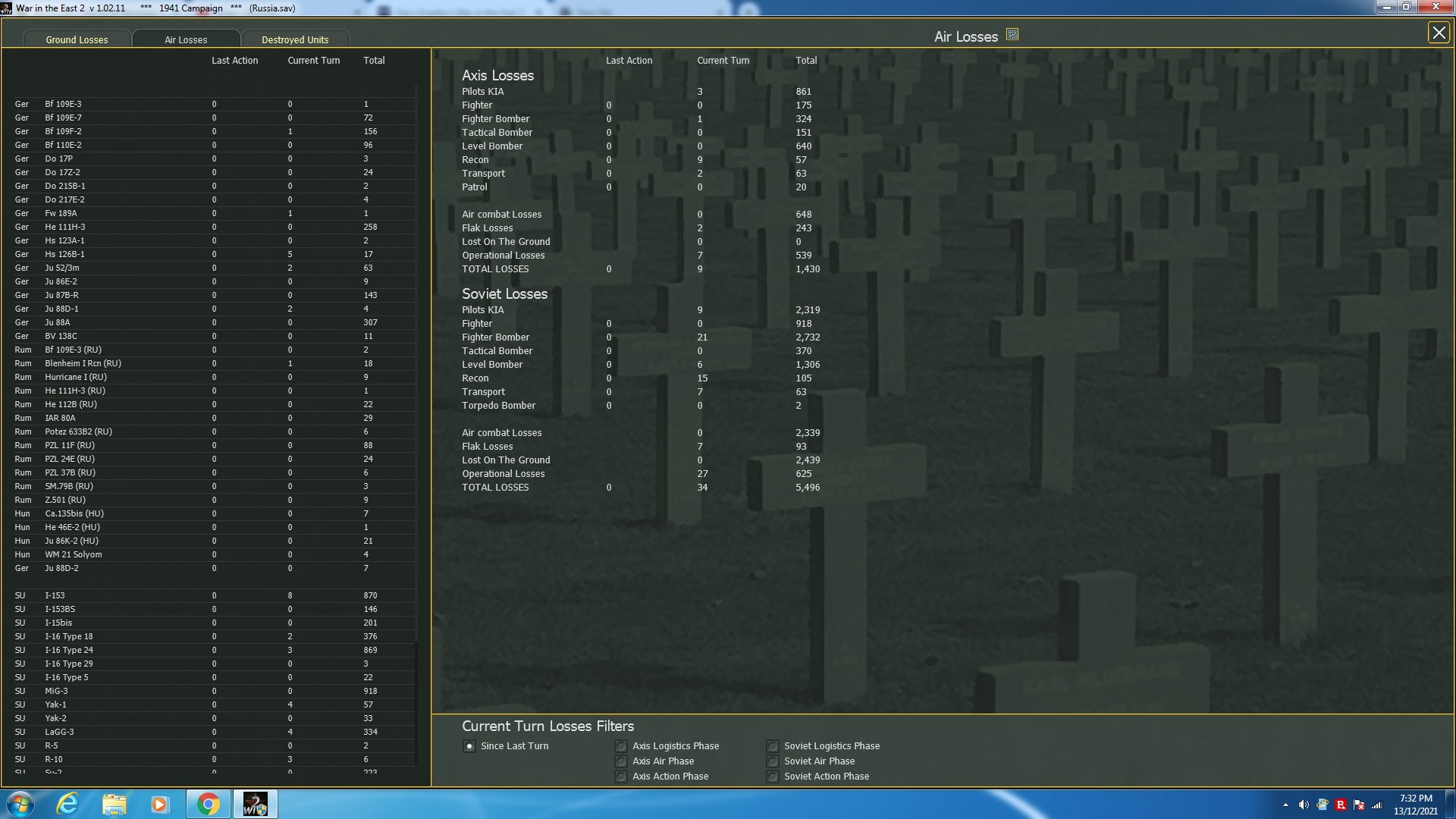
Task: Close the Air Losses window with X
Action: point(1438,33)
